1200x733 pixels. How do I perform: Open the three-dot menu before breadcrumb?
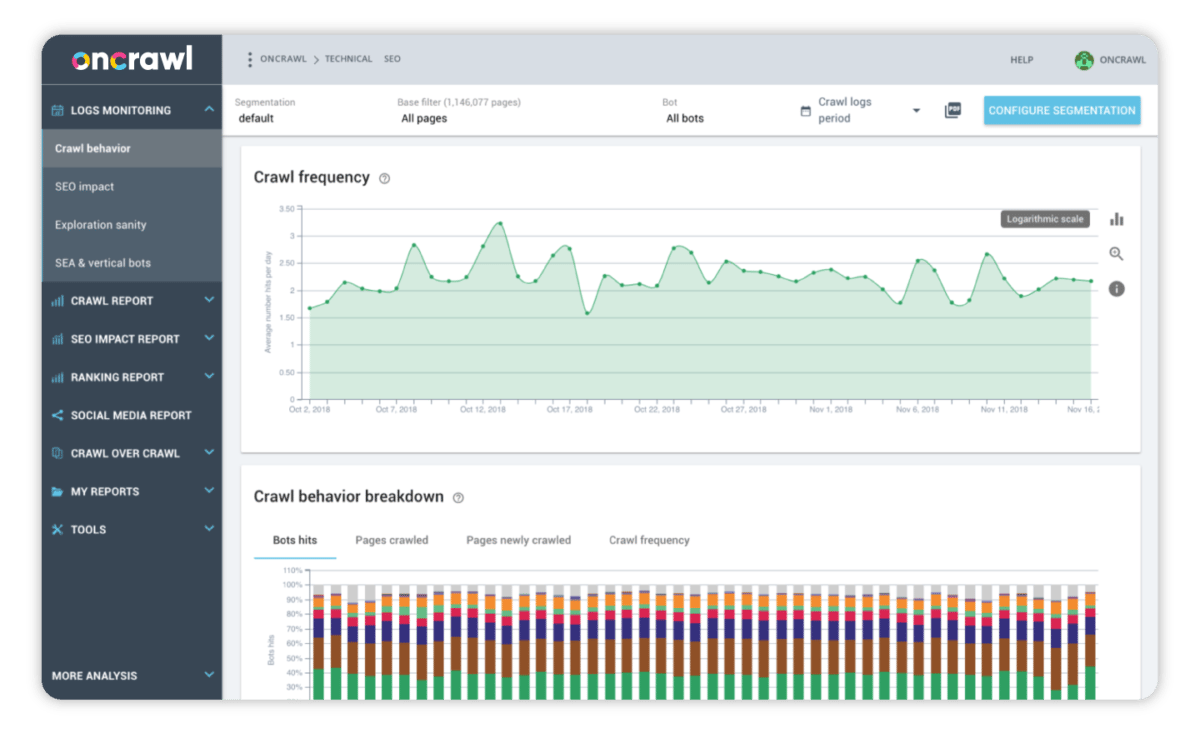tap(249, 60)
